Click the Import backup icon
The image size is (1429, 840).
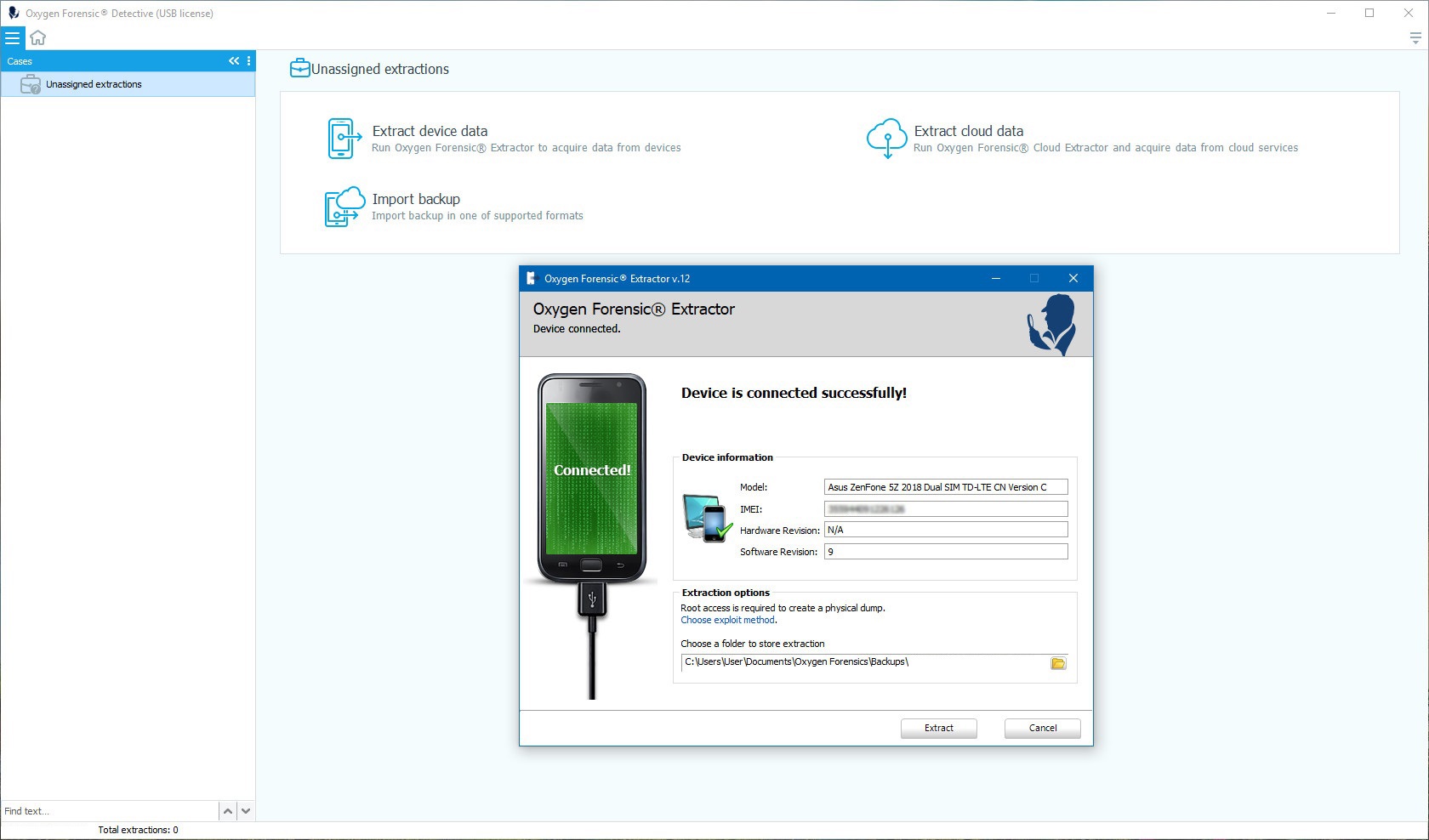pyautogui.click(x=344, y=207)
